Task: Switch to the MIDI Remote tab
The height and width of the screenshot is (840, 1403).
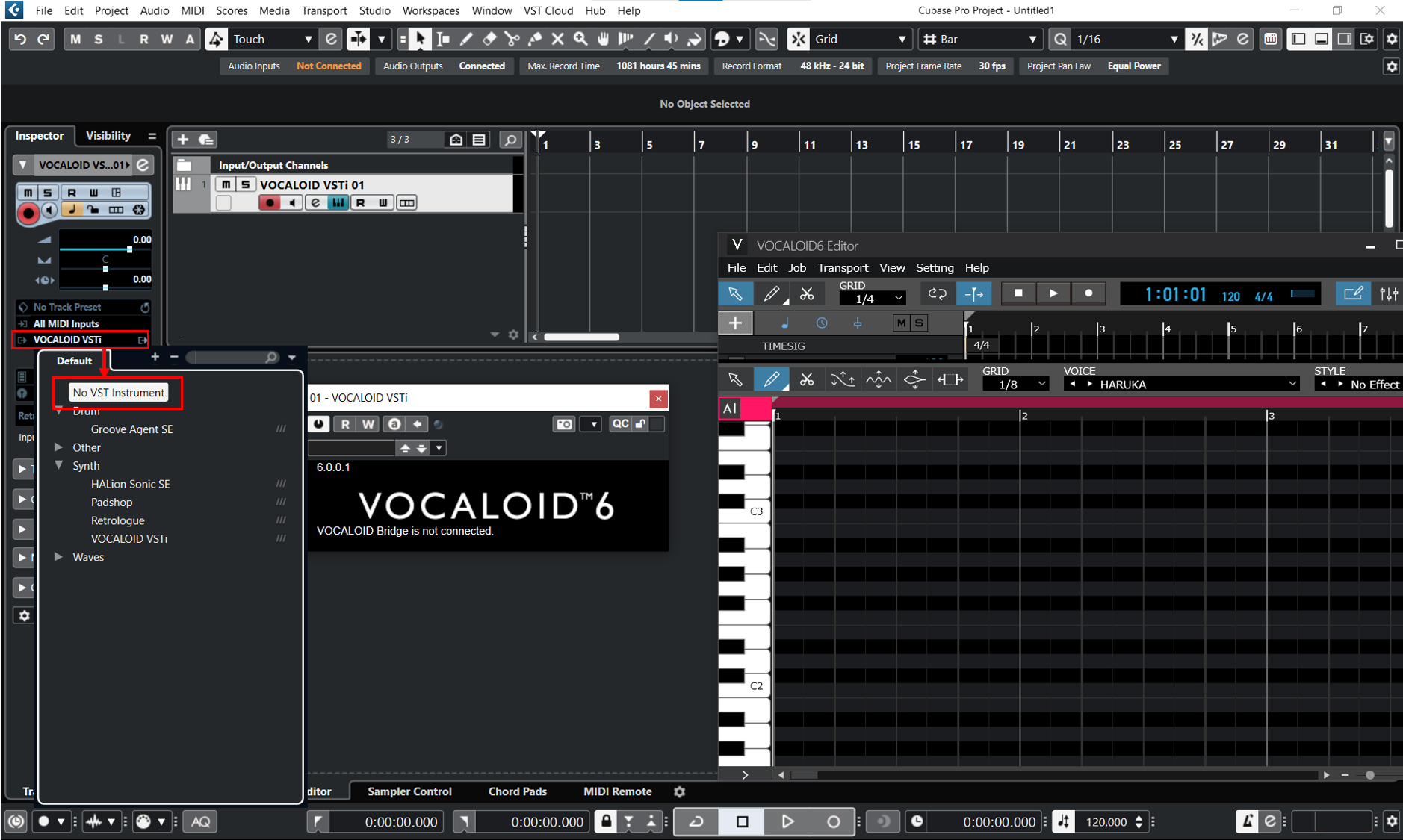Action: (617, 791)
